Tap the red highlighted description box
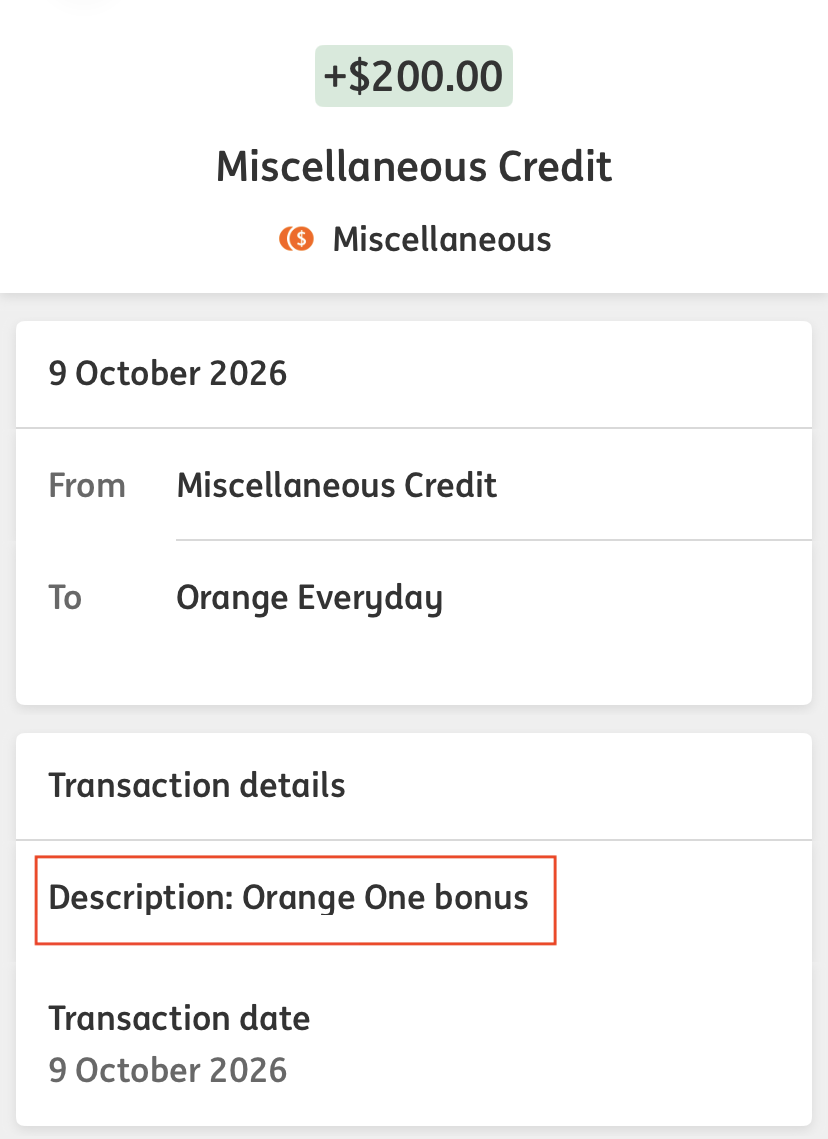Image resolution: width=828 pixels, height=1139 pixels. pyautogui.click(x=296, y=900)
